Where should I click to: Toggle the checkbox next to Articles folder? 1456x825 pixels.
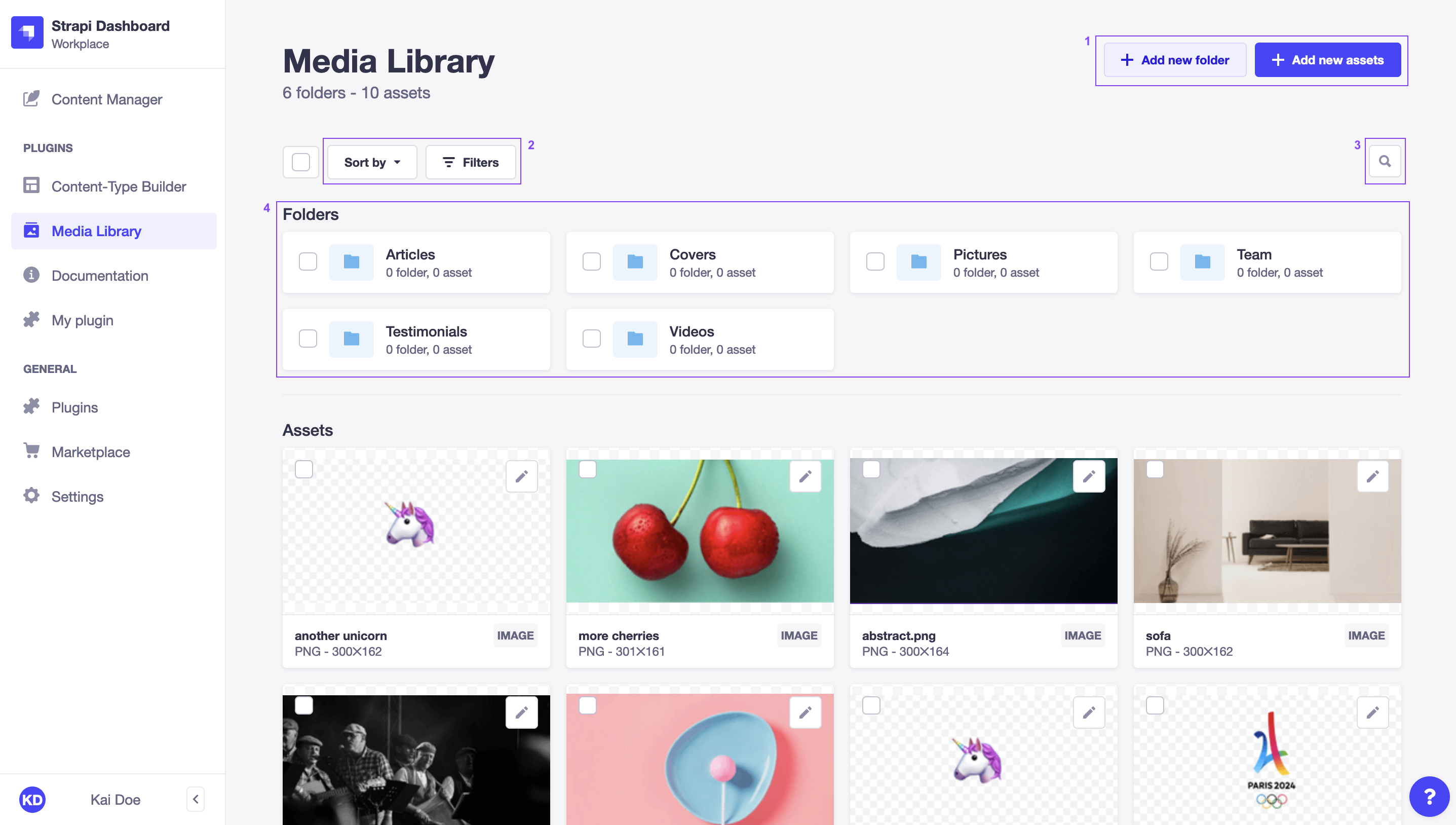point(308,262)
